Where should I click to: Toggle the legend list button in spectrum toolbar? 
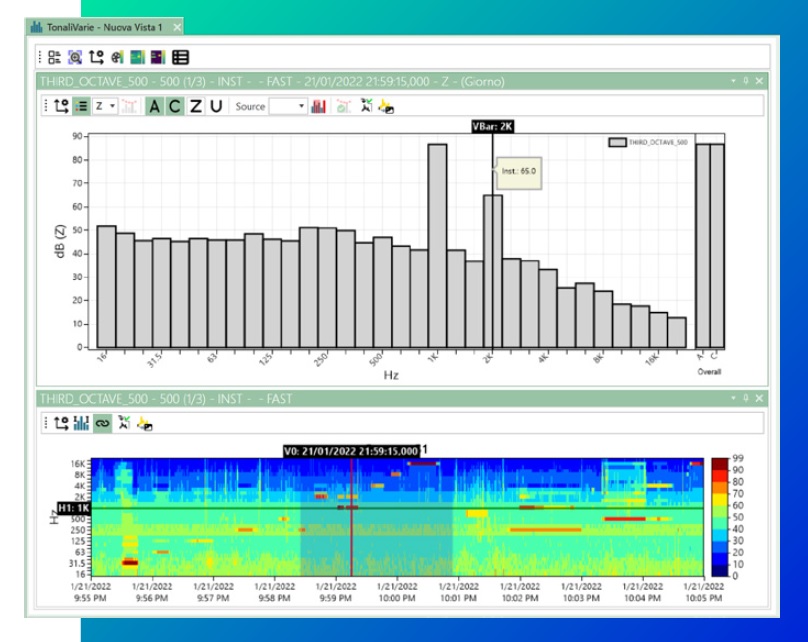click(82, 106)
